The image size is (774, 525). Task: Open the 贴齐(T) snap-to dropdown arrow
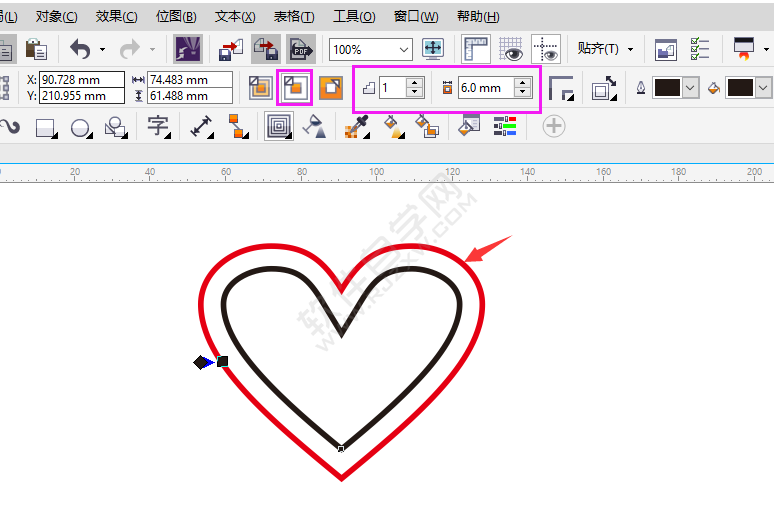[630, 49]
